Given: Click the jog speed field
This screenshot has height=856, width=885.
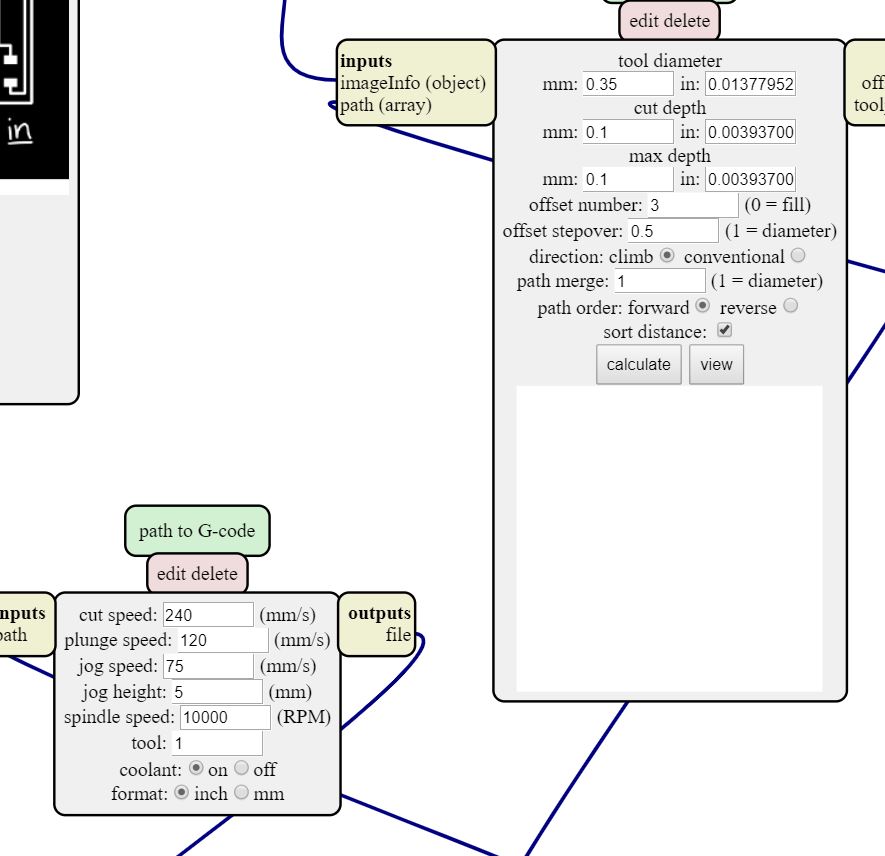Looking at the screenshot, I should (208, 666).
